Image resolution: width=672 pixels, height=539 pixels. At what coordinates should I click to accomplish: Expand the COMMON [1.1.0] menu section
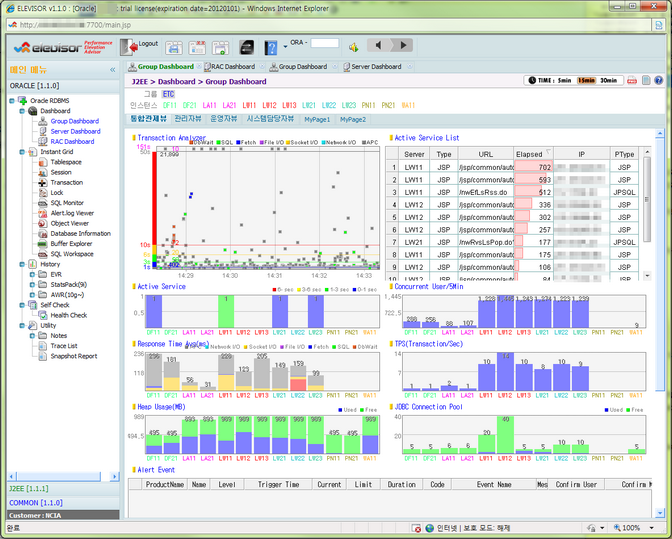click(x=63, y=503)
